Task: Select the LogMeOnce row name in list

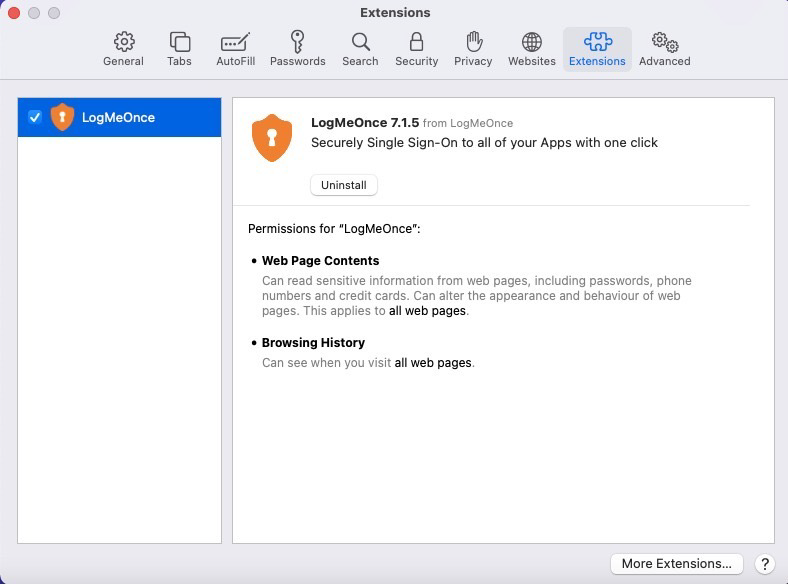Action: (x=118, y=118)
